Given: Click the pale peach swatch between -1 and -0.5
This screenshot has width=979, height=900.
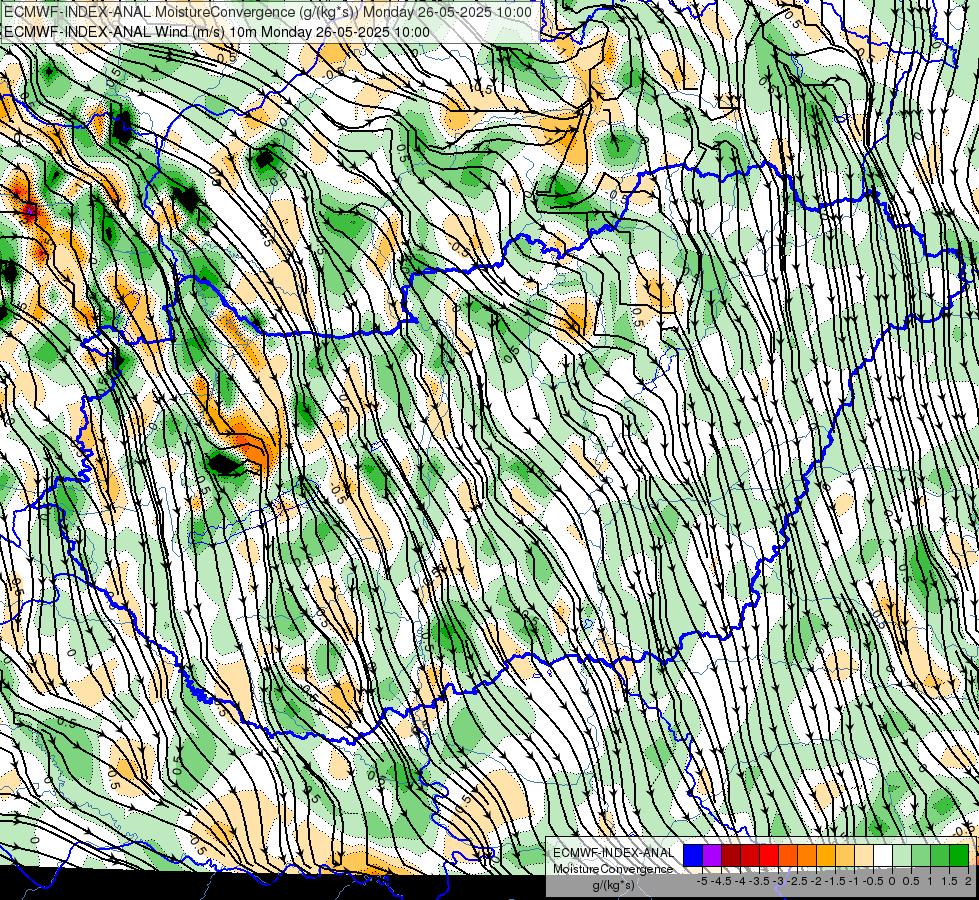Looking at the screenshot, I should click(x=864, y=855).
